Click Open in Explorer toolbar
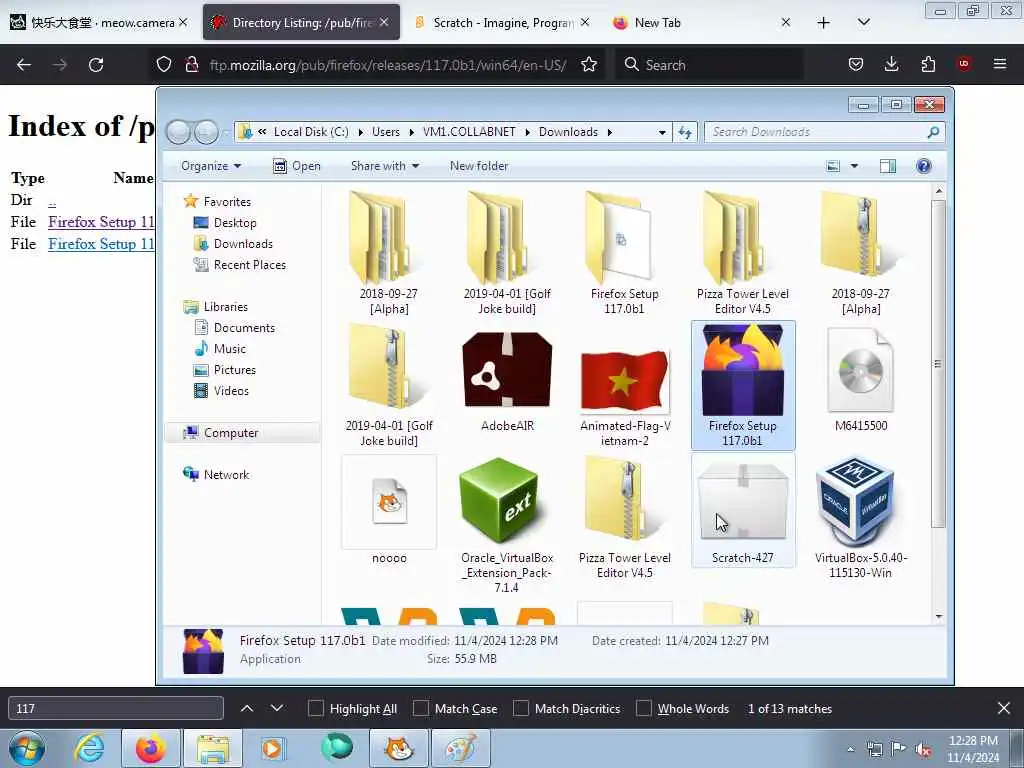Image resolution: width=1024 pixels, height=768 pixels. 297,166
